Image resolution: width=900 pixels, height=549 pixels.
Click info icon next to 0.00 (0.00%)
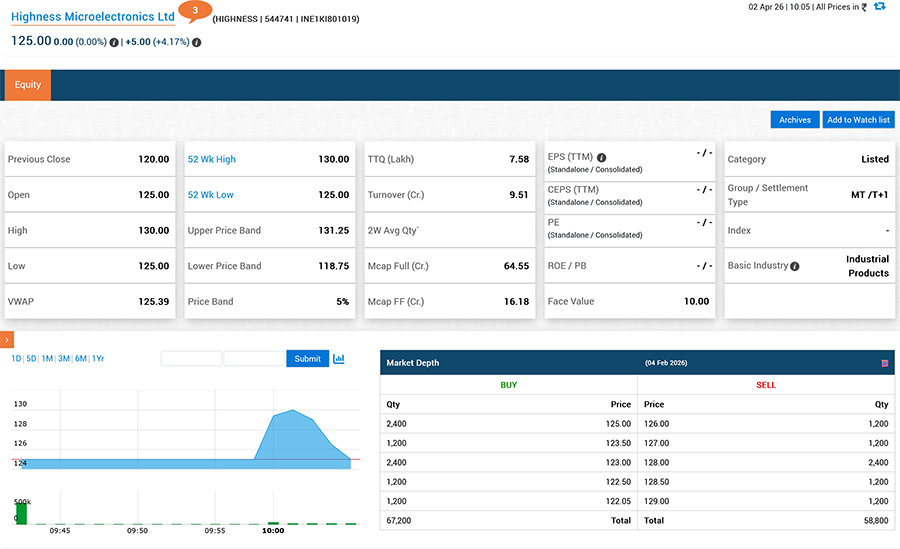(114, 42)
